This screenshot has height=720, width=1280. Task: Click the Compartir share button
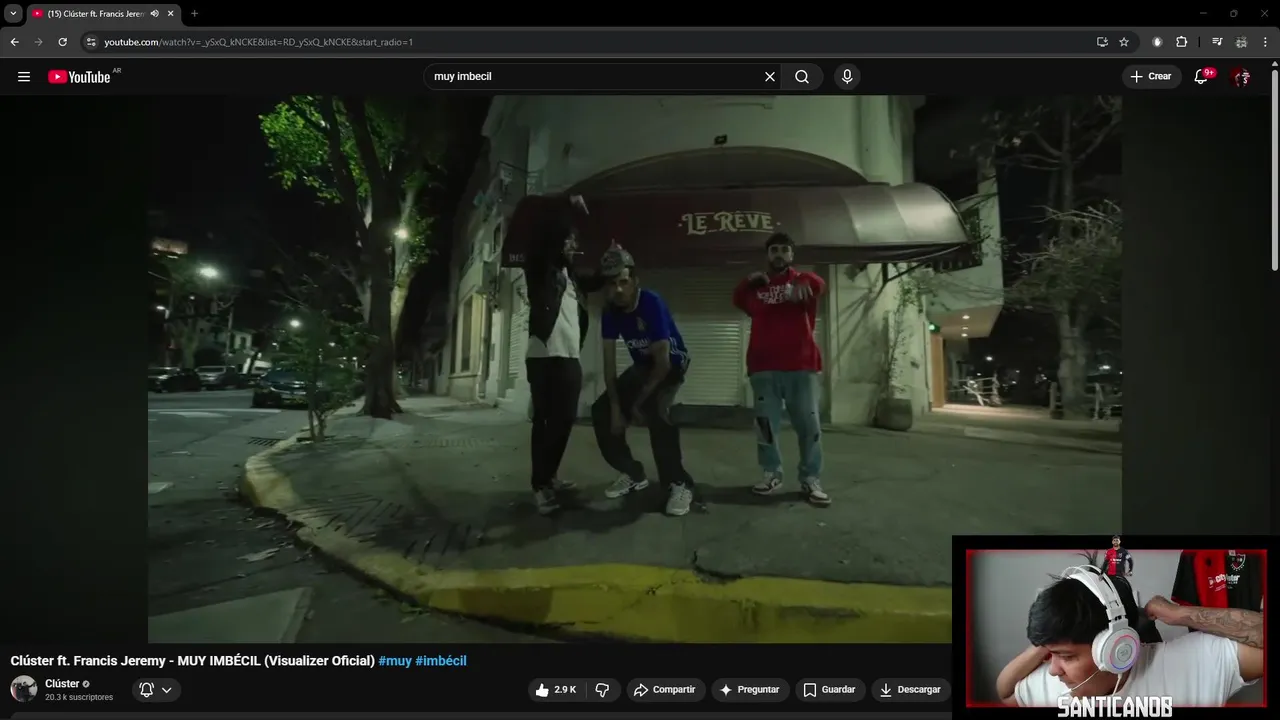pos(666,690)
